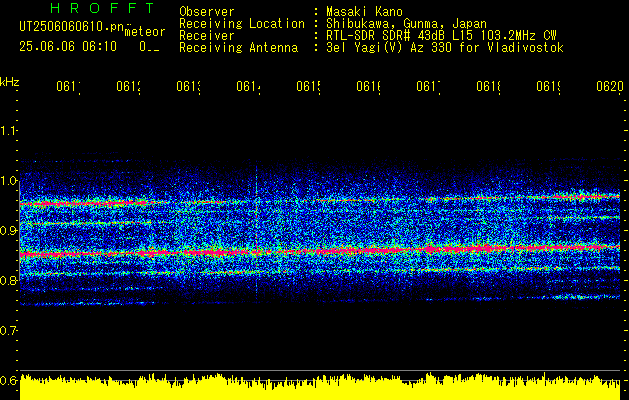Click the 0.7 kHz axis tick label

(x=8, y=331)
